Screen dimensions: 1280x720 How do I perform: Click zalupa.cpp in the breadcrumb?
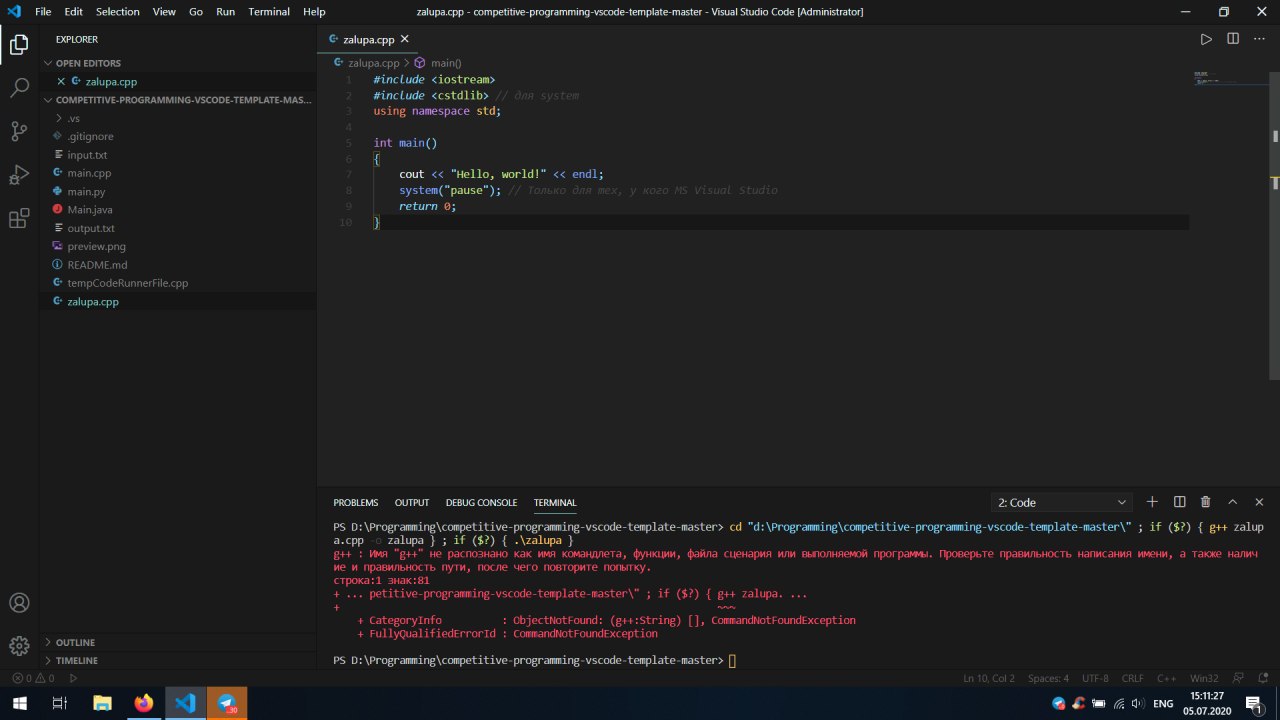point(373,62)
